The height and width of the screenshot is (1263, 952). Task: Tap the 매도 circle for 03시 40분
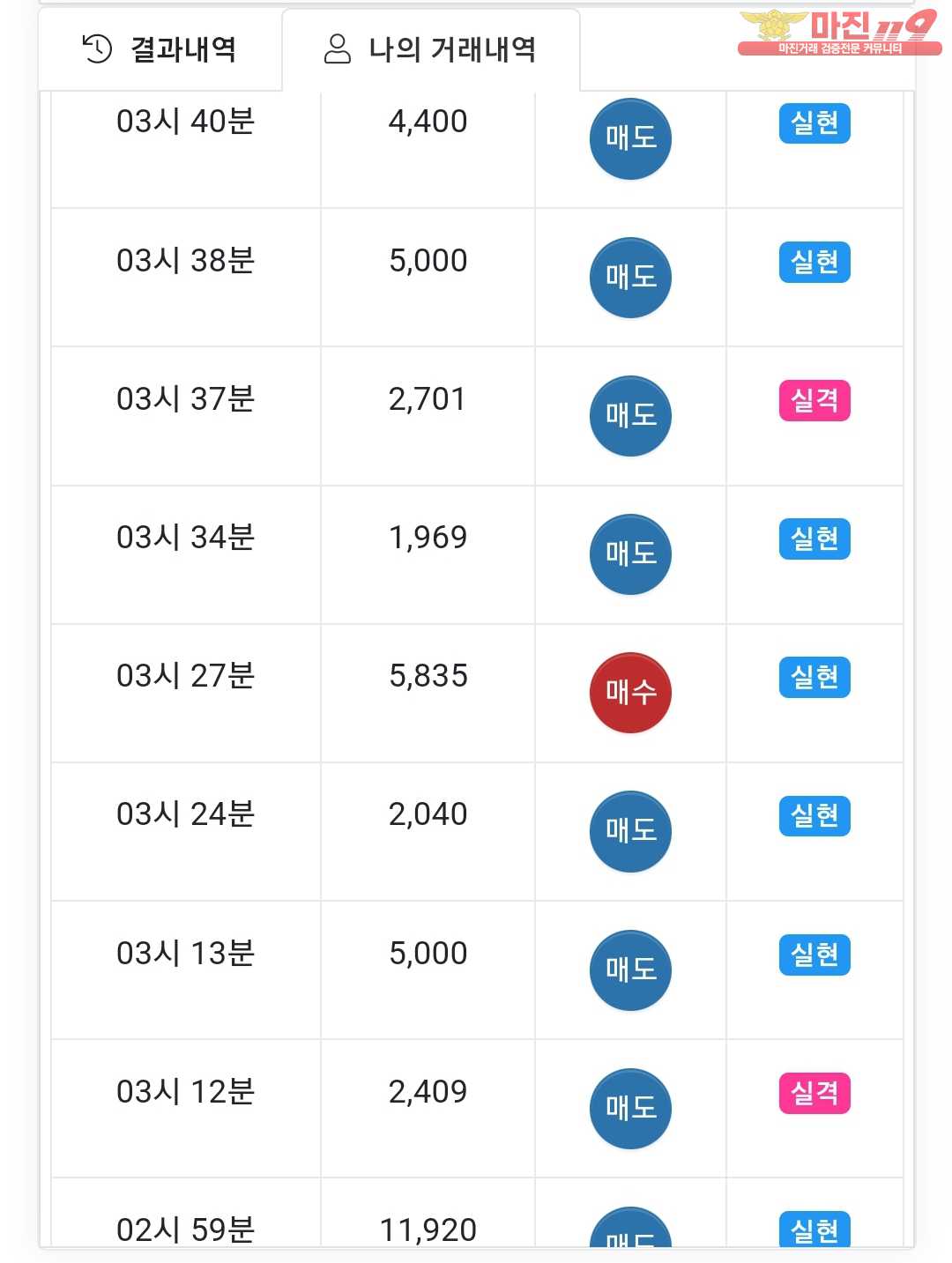point(630,138)
